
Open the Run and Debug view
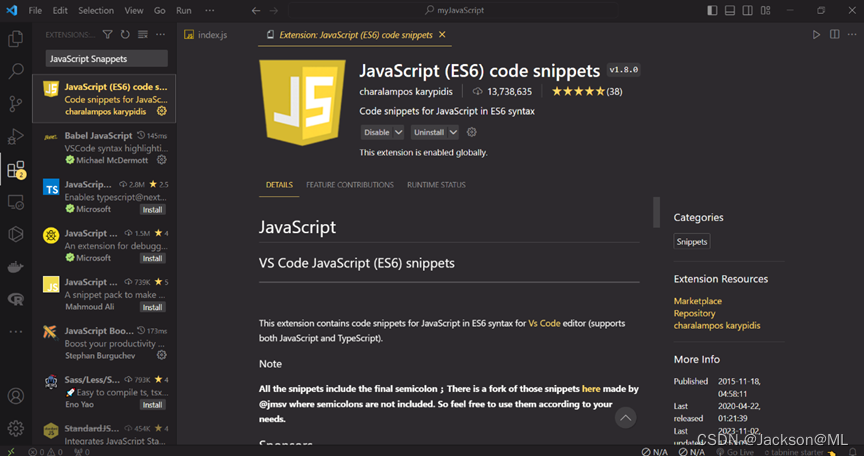[15, 136]
